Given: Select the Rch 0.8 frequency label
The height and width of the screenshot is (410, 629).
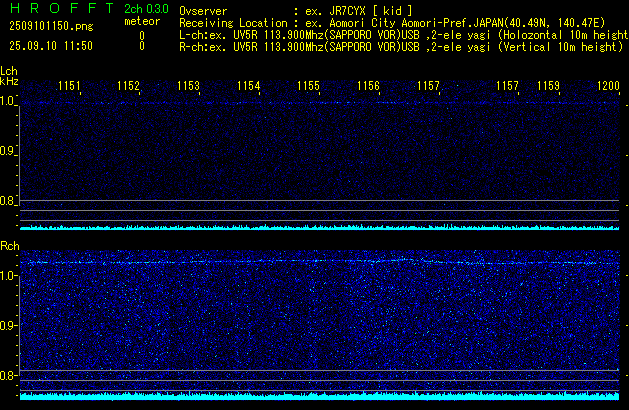Looking at the screenshot, I should click(7, 375).
